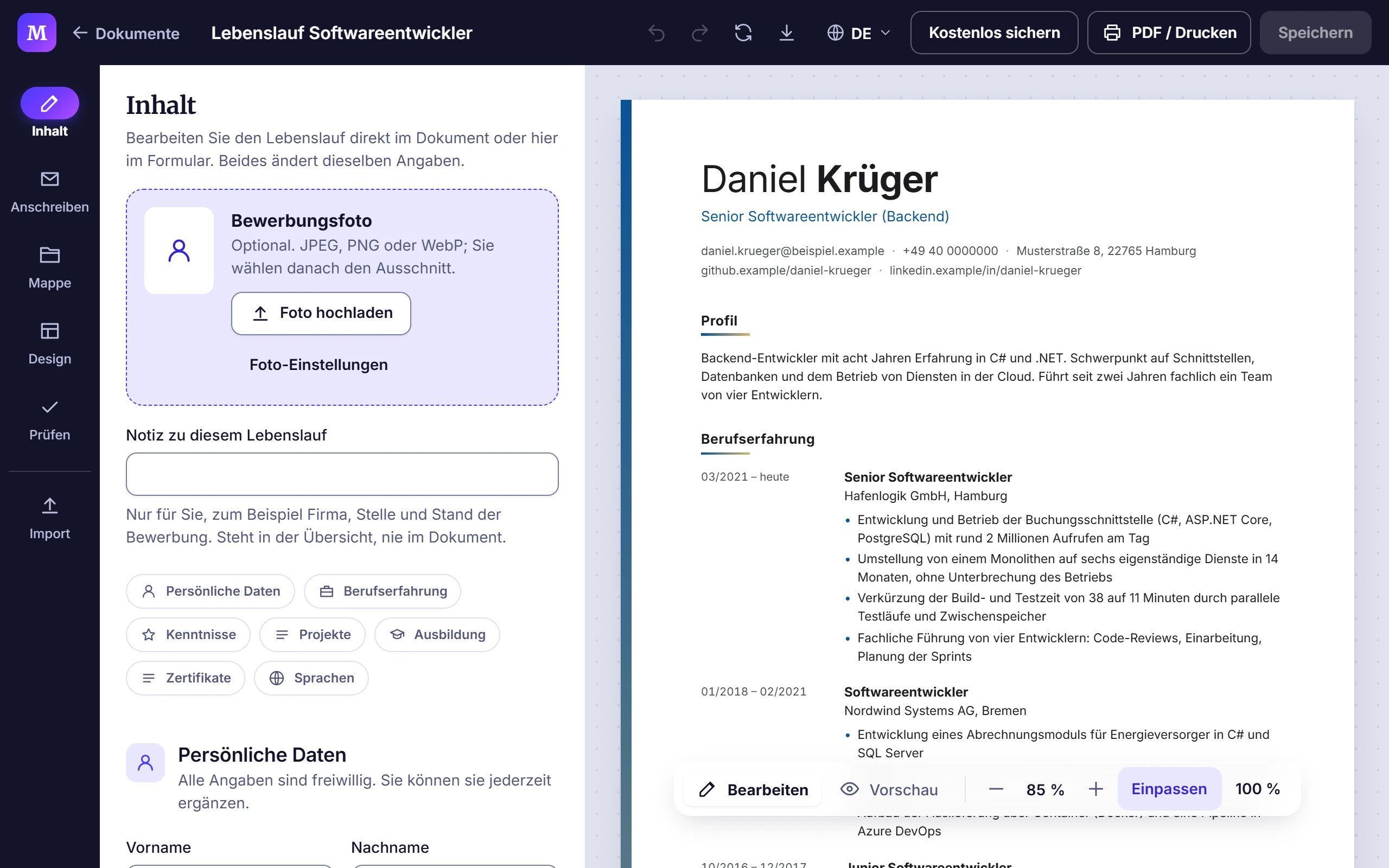Jump to Zertifikate chip

pos(186,678)
